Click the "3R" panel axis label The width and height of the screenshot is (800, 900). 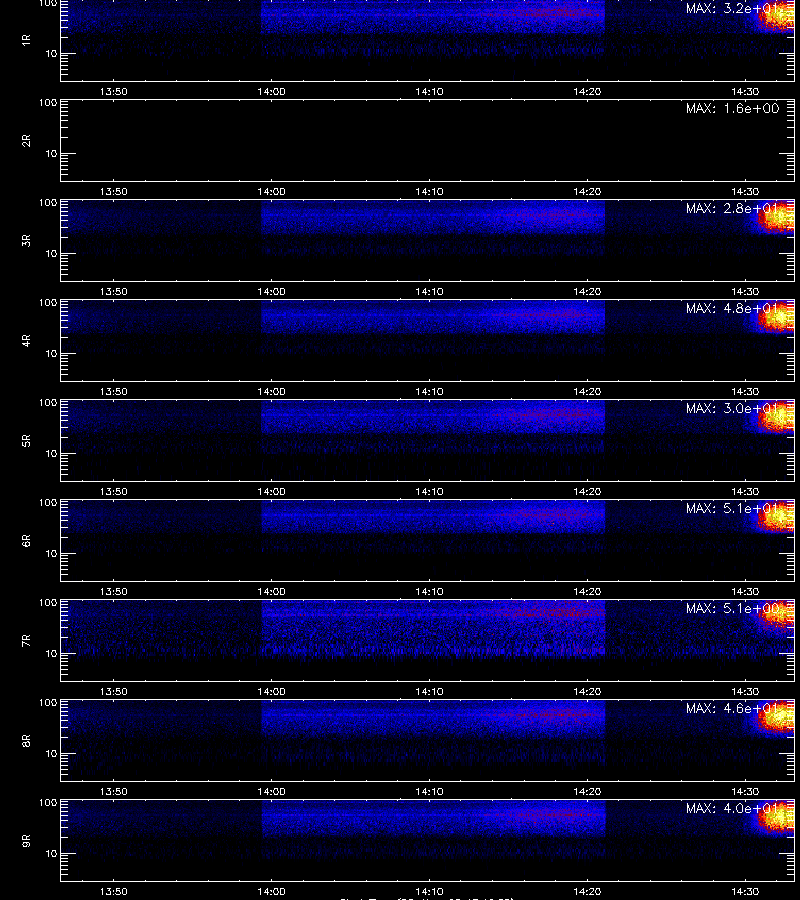[26, 240]
